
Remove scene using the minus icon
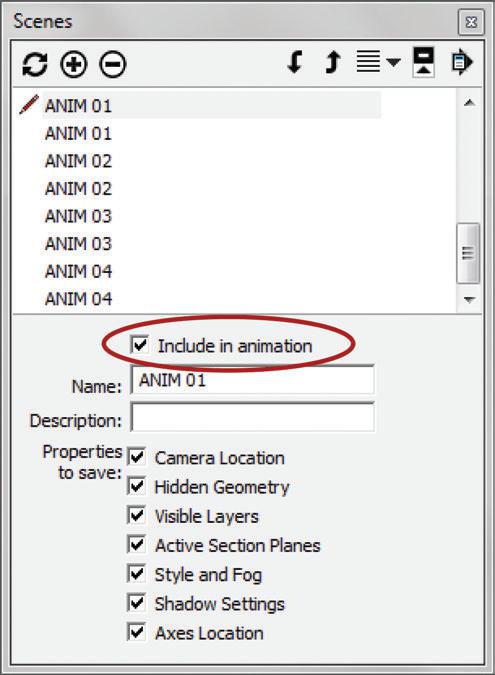click(x=112, y=65)
